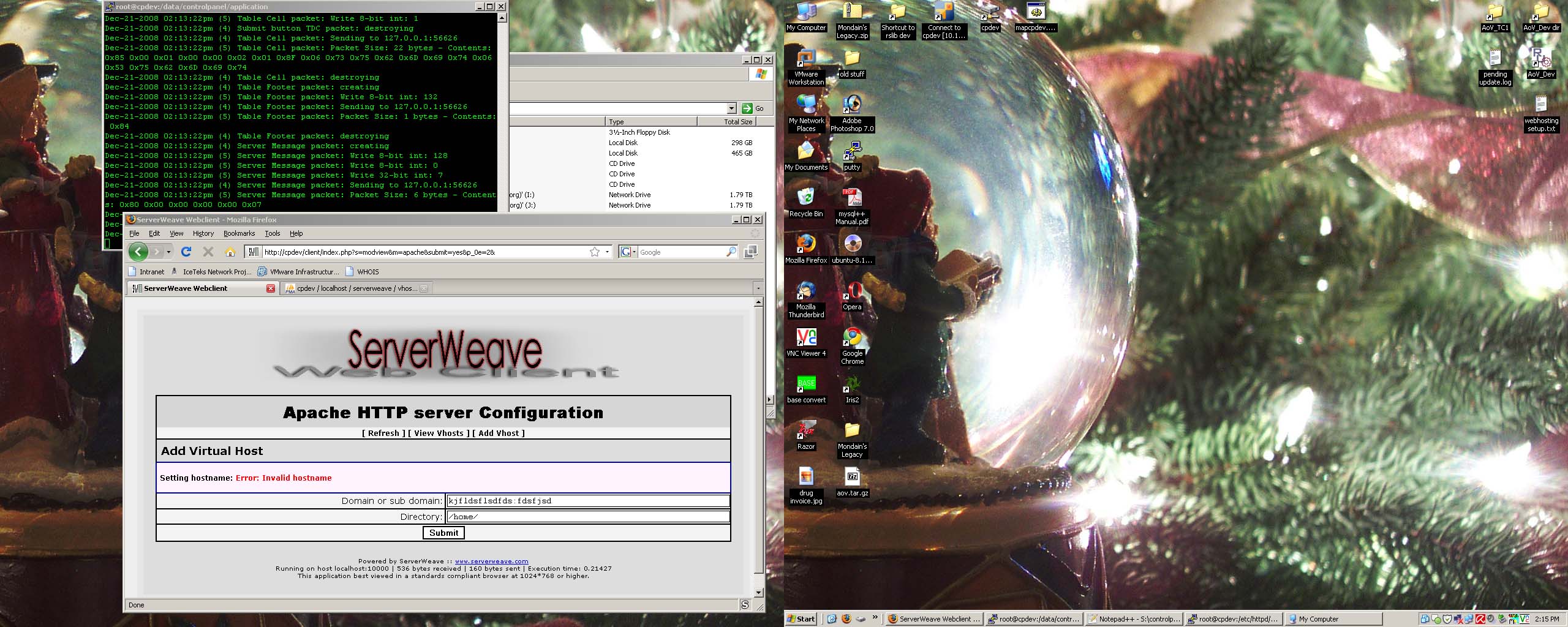The width and height of the screenshot is (1568, 627).
Task: Open the Intranet bookmark
Action: click(146, 271)
